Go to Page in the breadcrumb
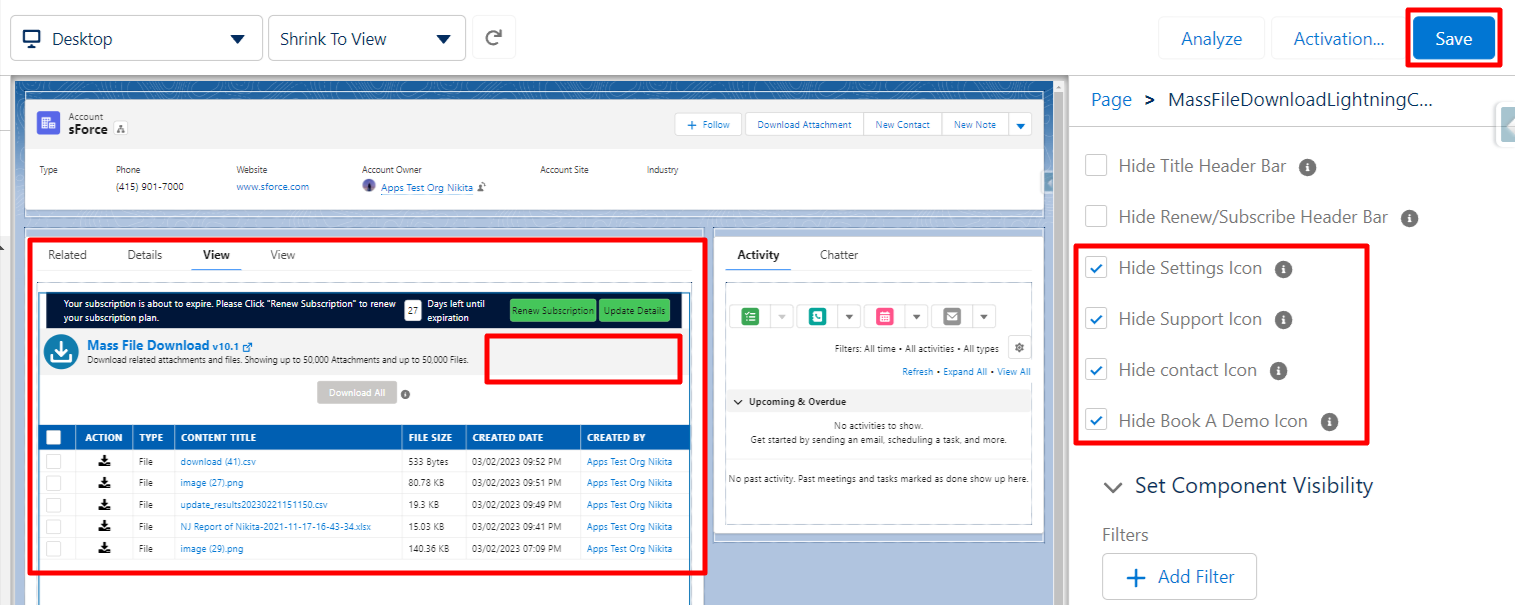Viewport: 1515px width, 605px height. point(1111,99)
